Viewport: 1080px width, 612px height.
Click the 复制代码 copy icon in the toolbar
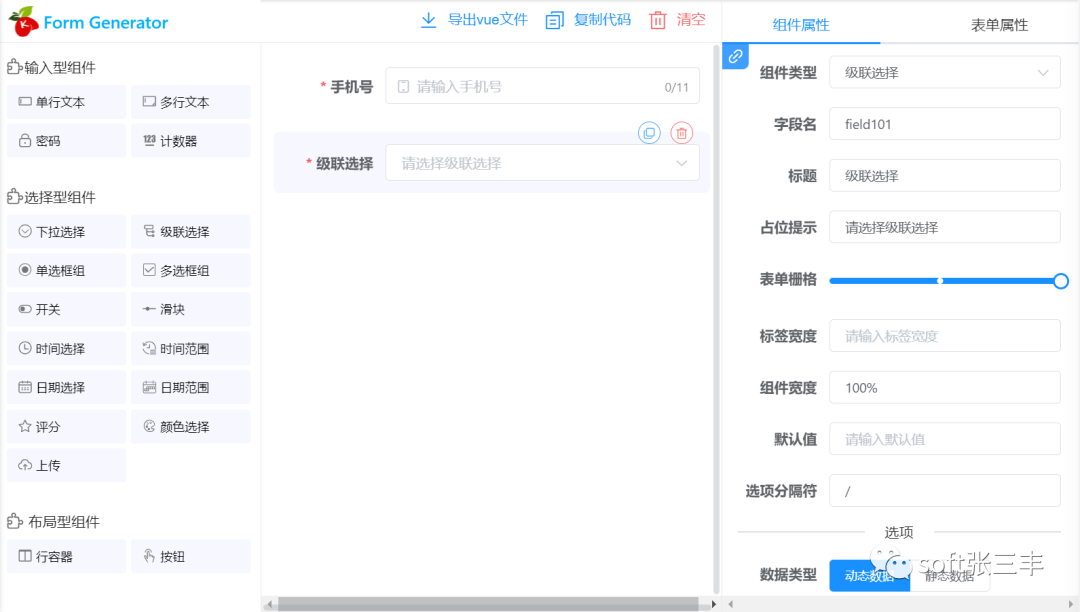tap(555, 20)
